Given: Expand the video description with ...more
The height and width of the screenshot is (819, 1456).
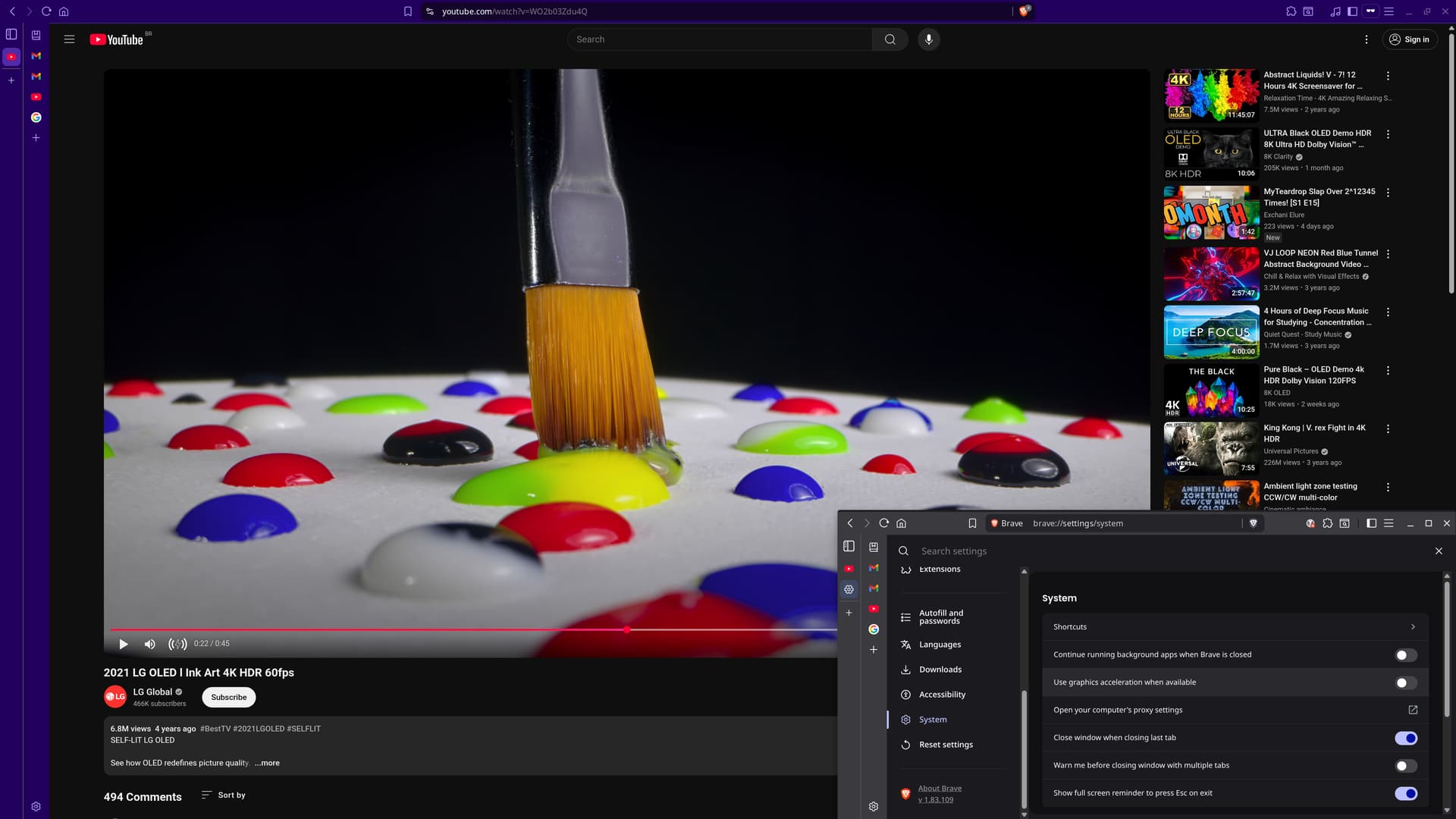Looking at the screenshot, I should click(267, 763).
